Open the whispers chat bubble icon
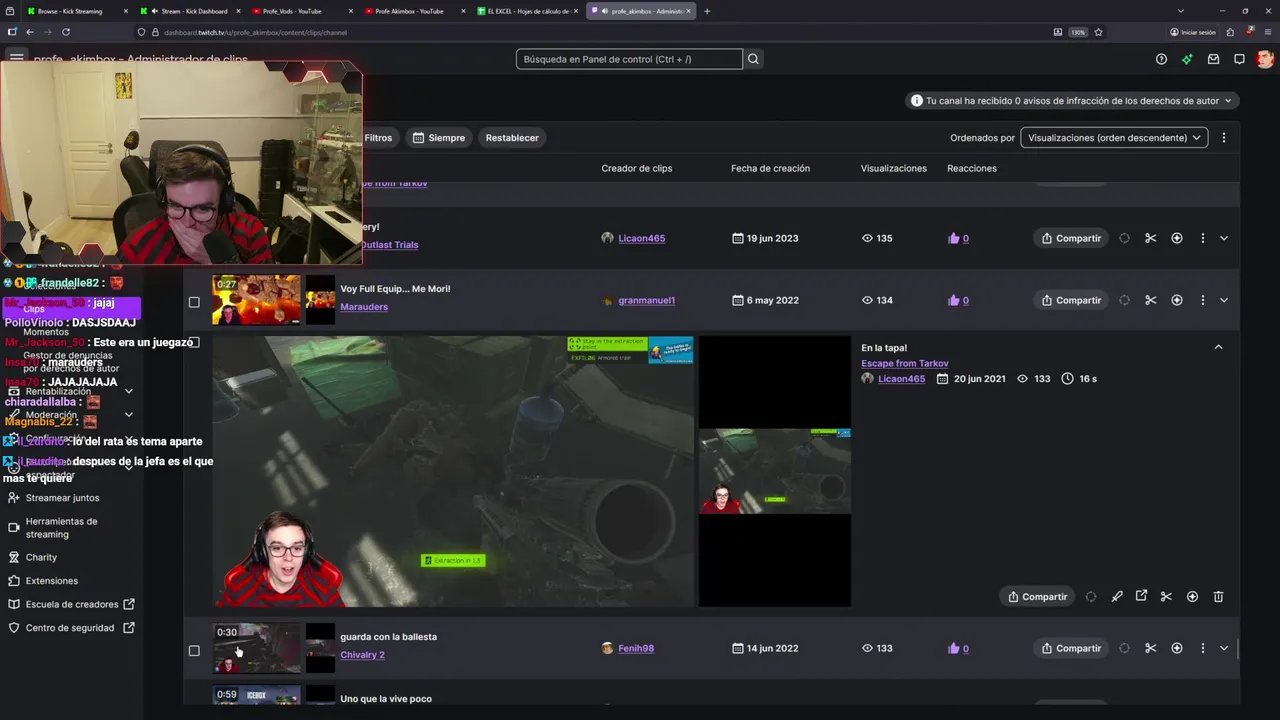The height and width of the screenshot is (720, 1280). [1239, 59]
